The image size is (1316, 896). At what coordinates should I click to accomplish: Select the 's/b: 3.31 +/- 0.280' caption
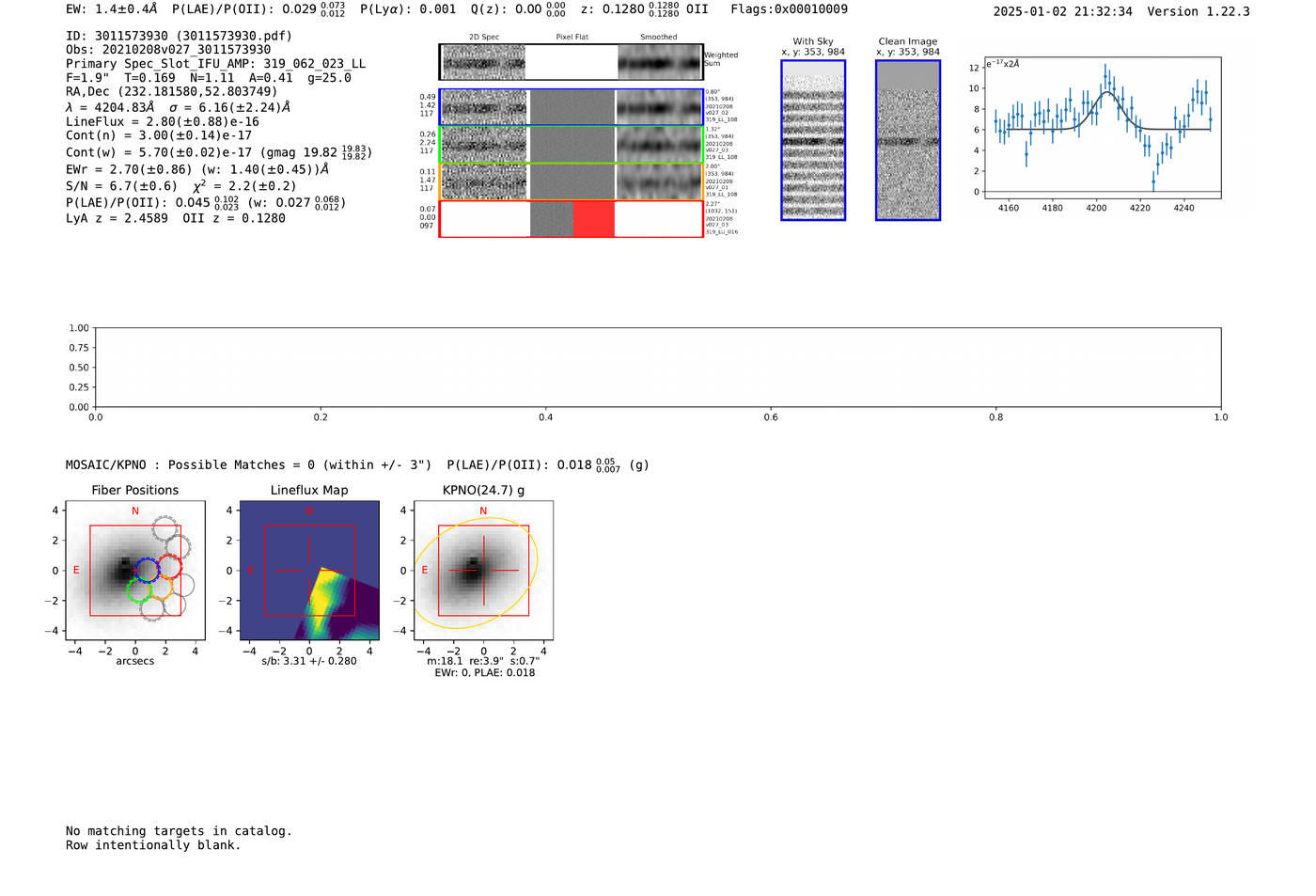click(309, 661)
